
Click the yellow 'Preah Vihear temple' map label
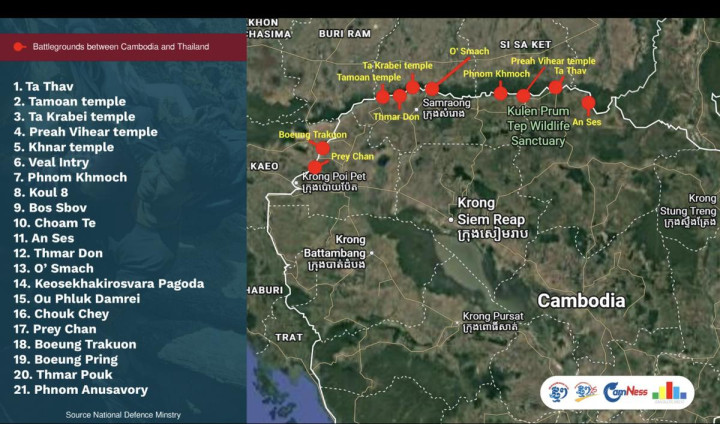pos(553,61)
